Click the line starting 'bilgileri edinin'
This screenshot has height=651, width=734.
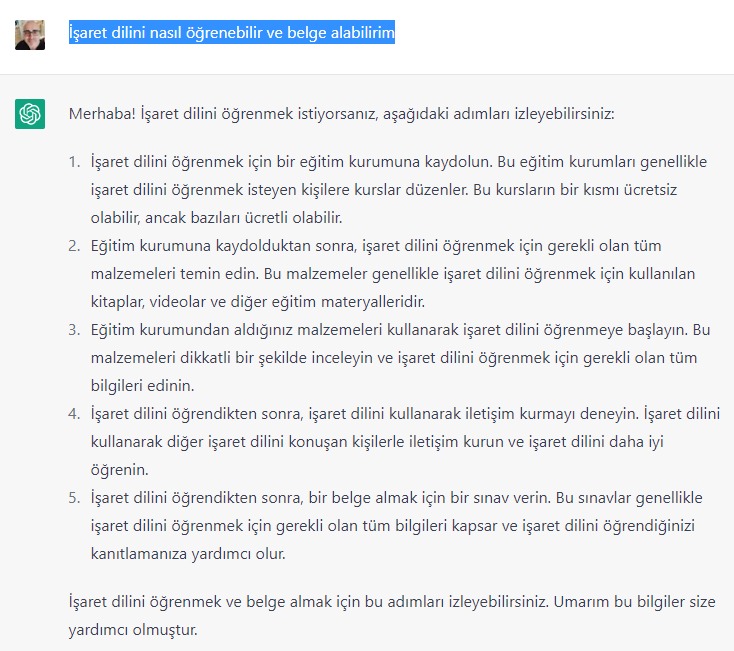click(141, 385)
